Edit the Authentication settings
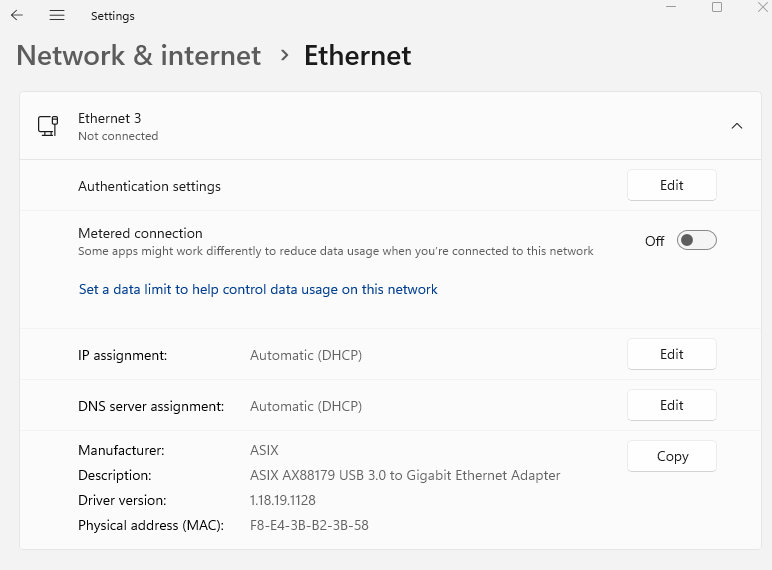Image resolution: width=772 pixels, height=570 pixels. (x=671, y=185)
